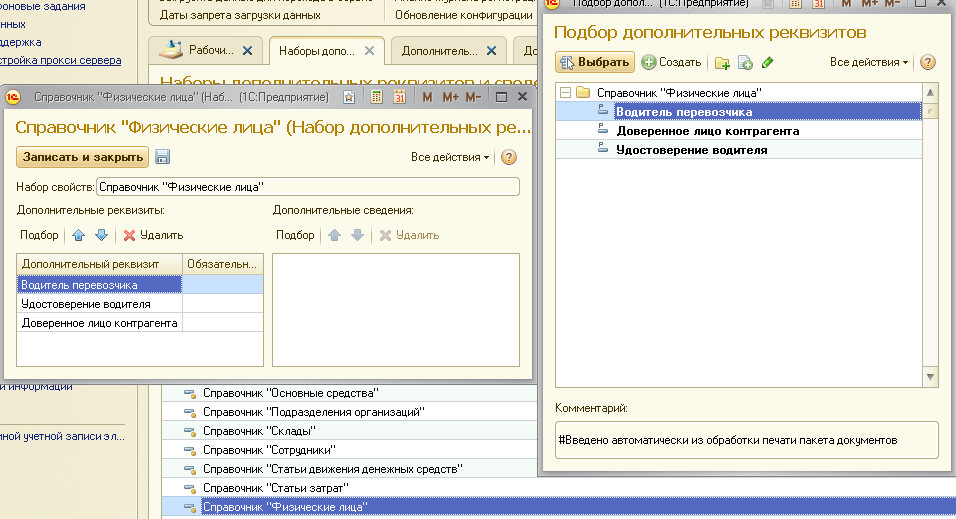This screenshot has width=956, height=519.
Task: Click the greyed up arrow under Дополнительные сведения
Action: tap(334, 235)
